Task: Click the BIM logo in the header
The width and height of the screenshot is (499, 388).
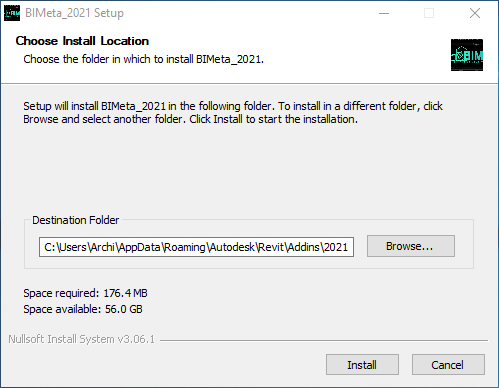Action: point(467,55)
